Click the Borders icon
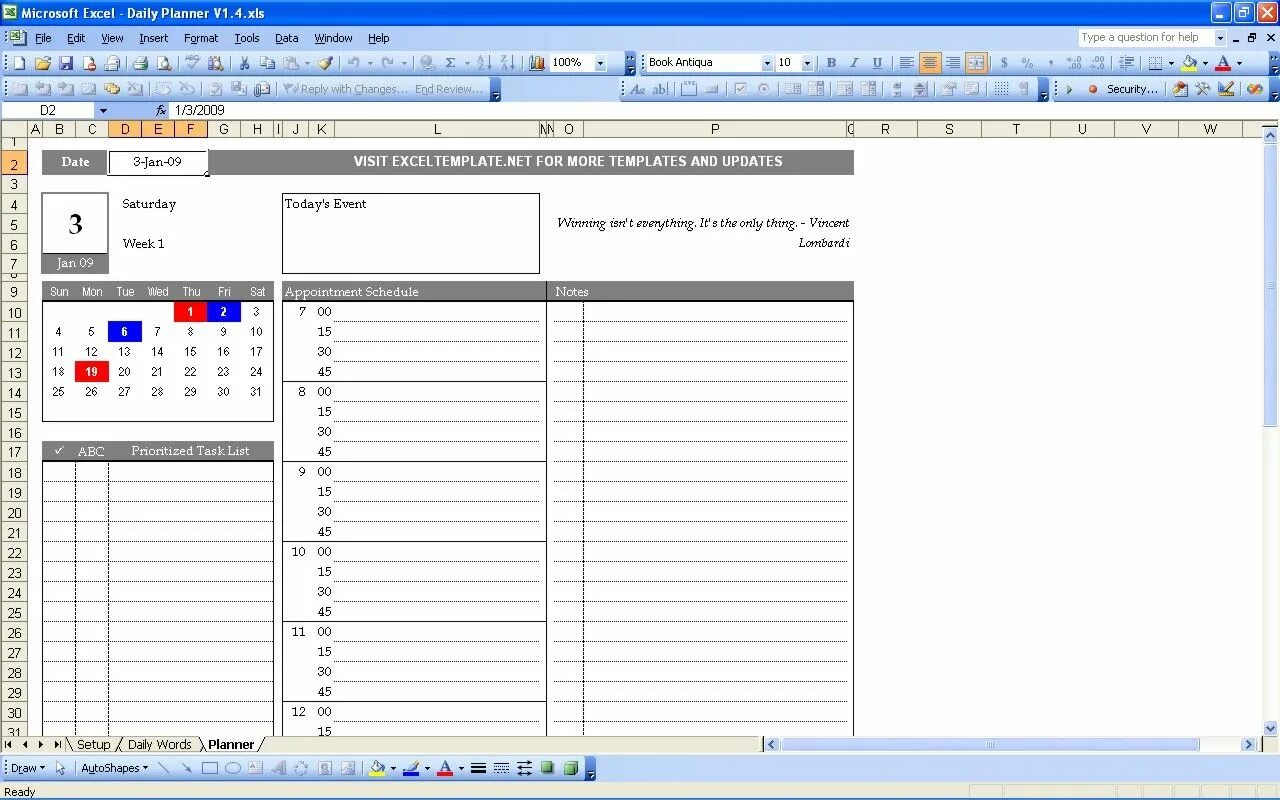The height and width of the screenshot is (800, 1280). (1156, 63)
